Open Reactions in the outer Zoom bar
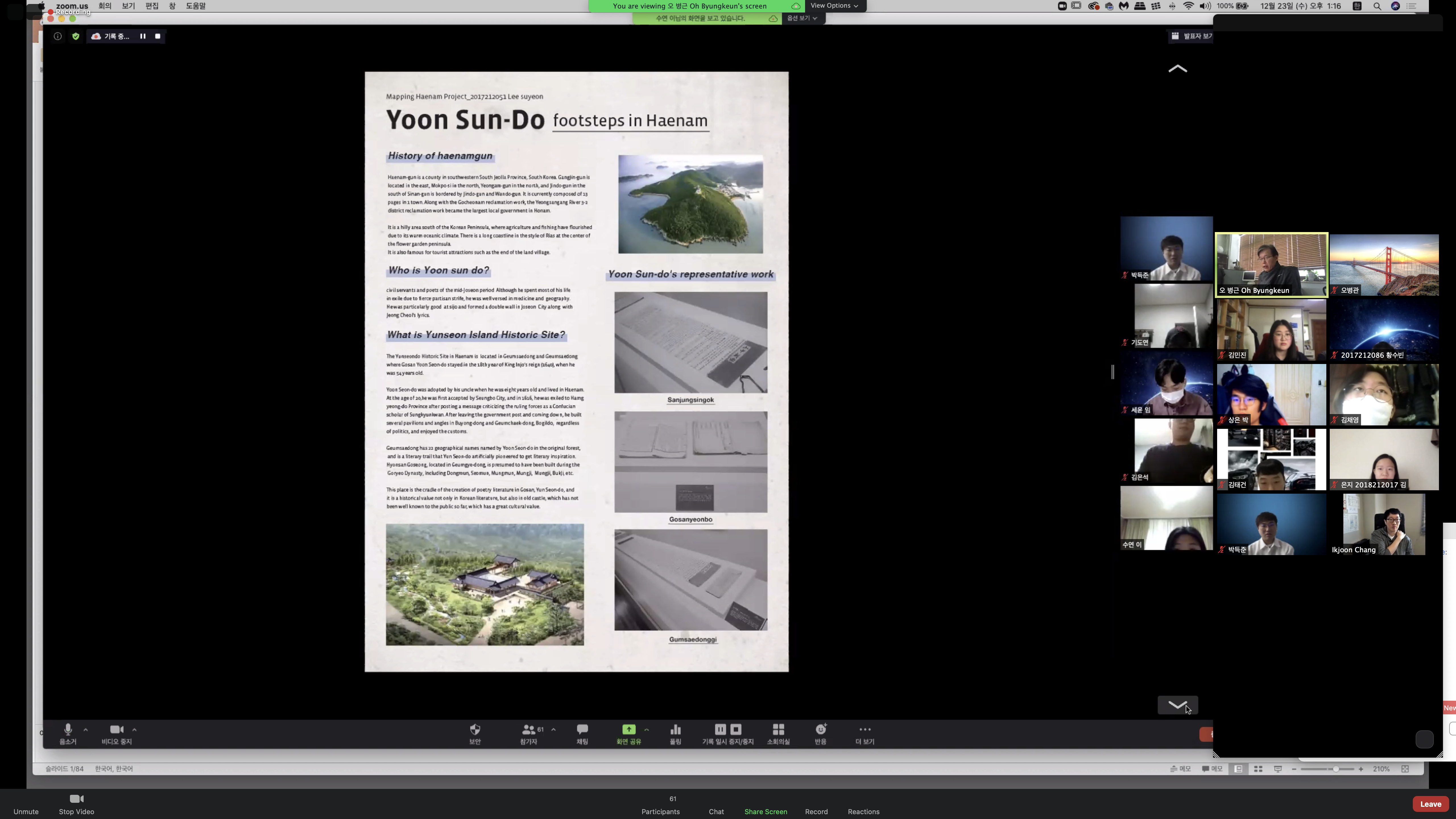The width and height of the screenshot is (1456, 819). click(864, 811)
